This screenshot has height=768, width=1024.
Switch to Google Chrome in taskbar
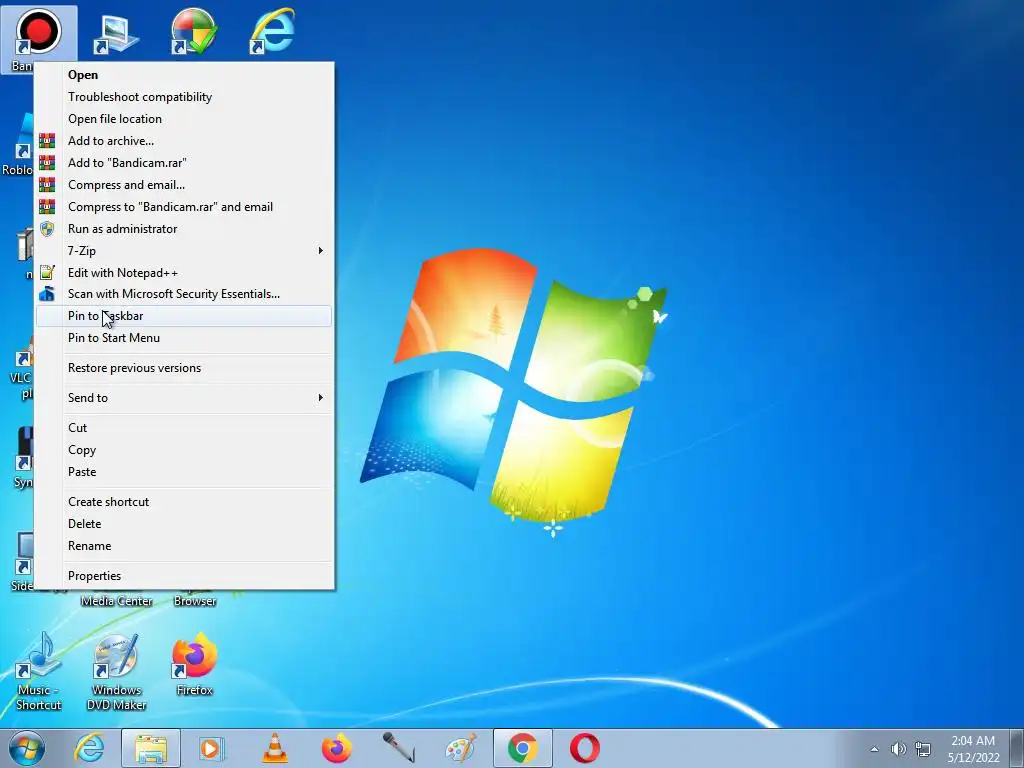pyautogui.click(x=522, y=748)
